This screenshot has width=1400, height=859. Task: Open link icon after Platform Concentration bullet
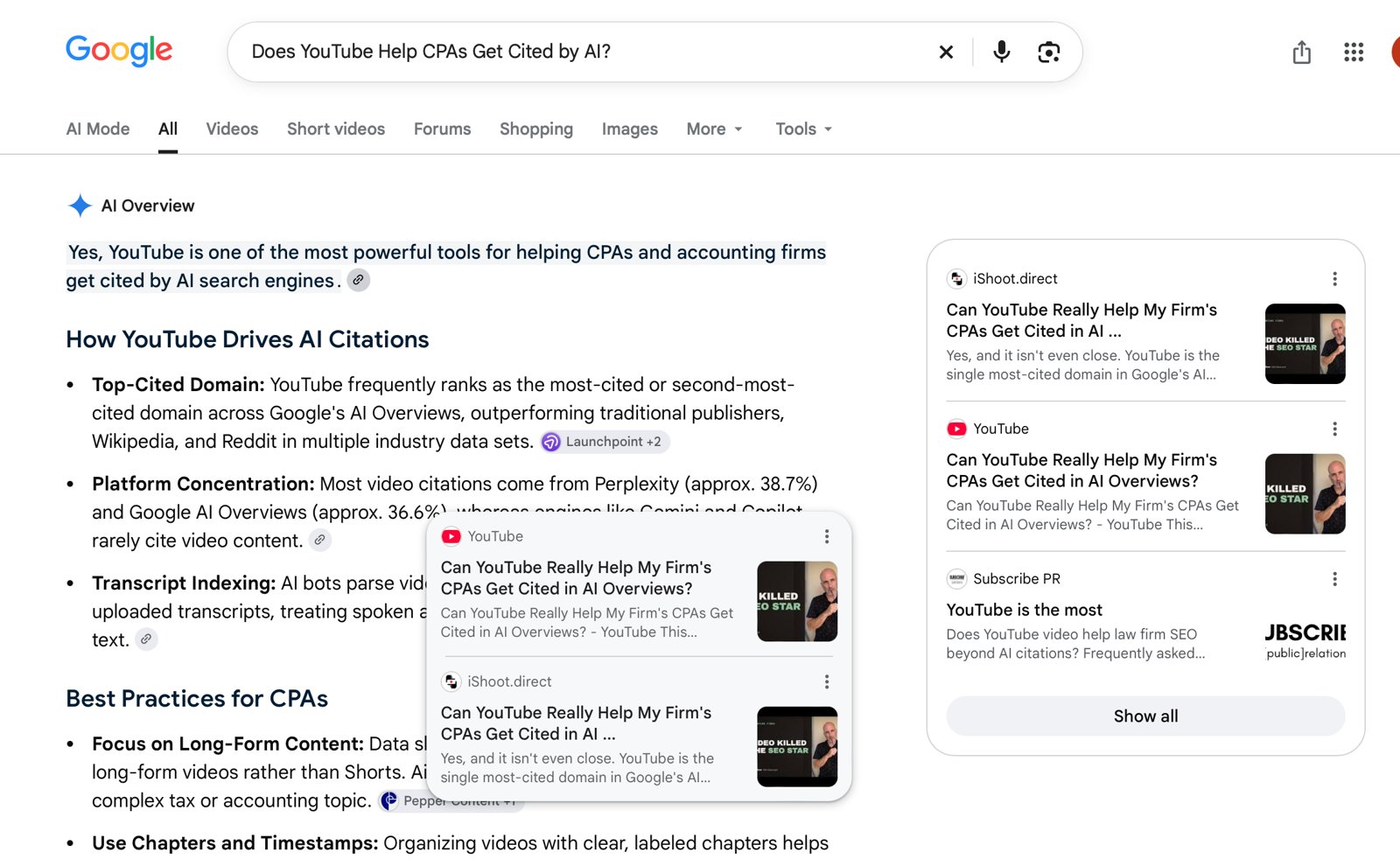320,540
